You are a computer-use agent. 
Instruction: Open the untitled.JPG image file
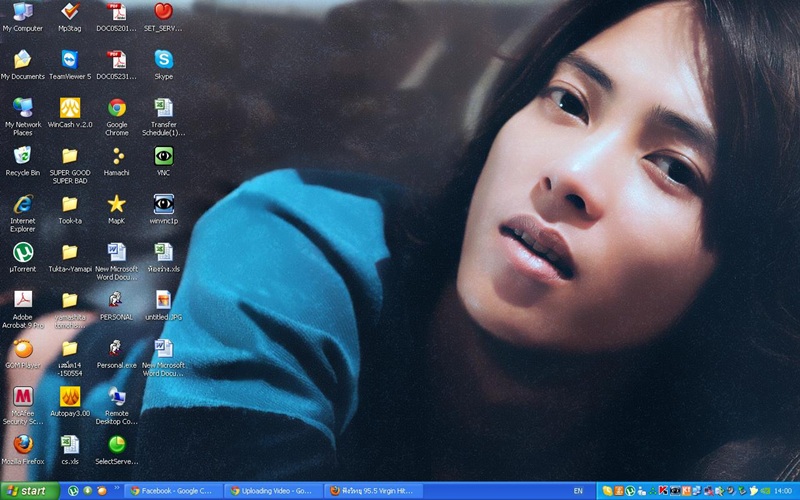coord(163,306)
